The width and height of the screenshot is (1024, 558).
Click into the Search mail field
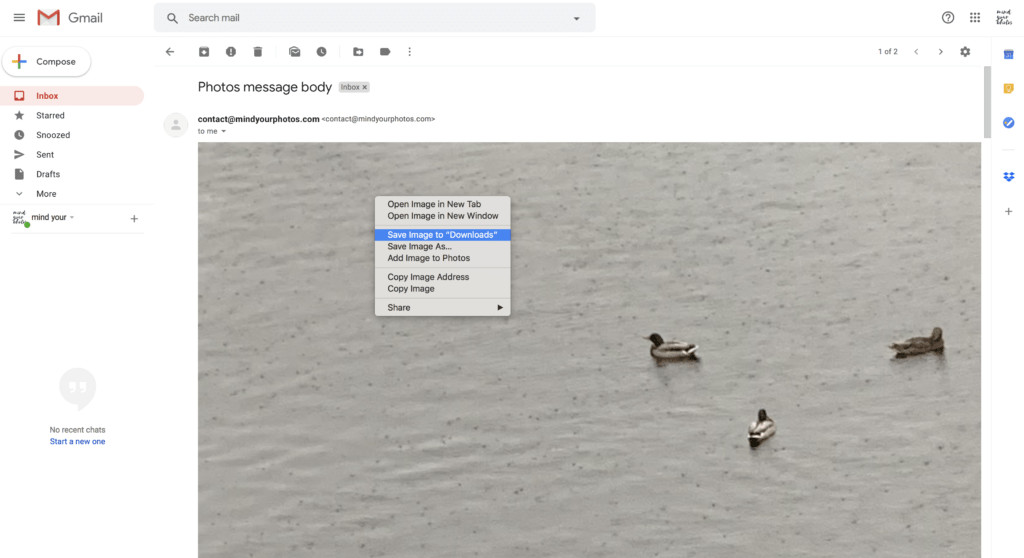click(x=374, y=18)
